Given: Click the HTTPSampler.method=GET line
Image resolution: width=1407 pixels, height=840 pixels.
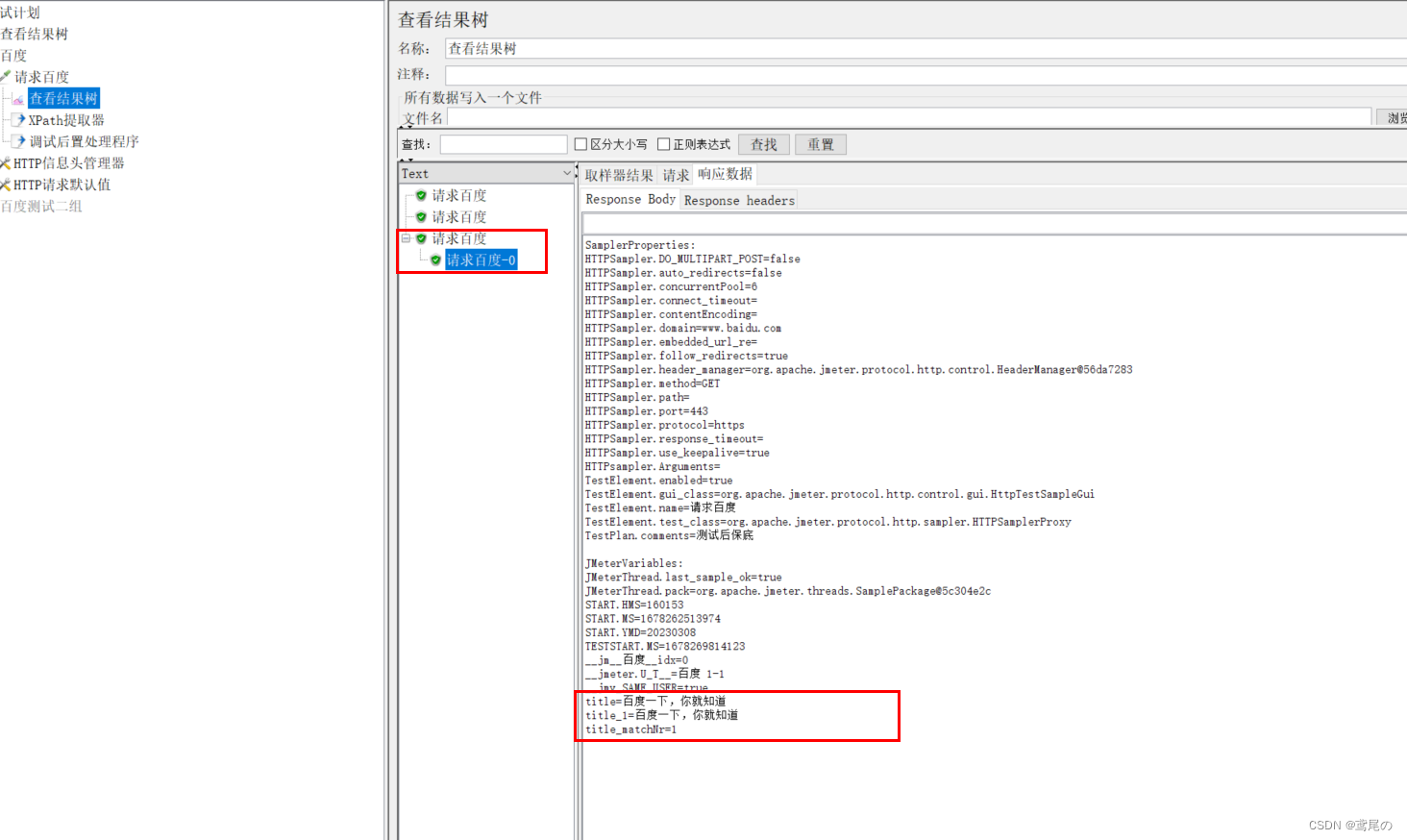Looking at the screenshot, I should click(x=652, y=383).
